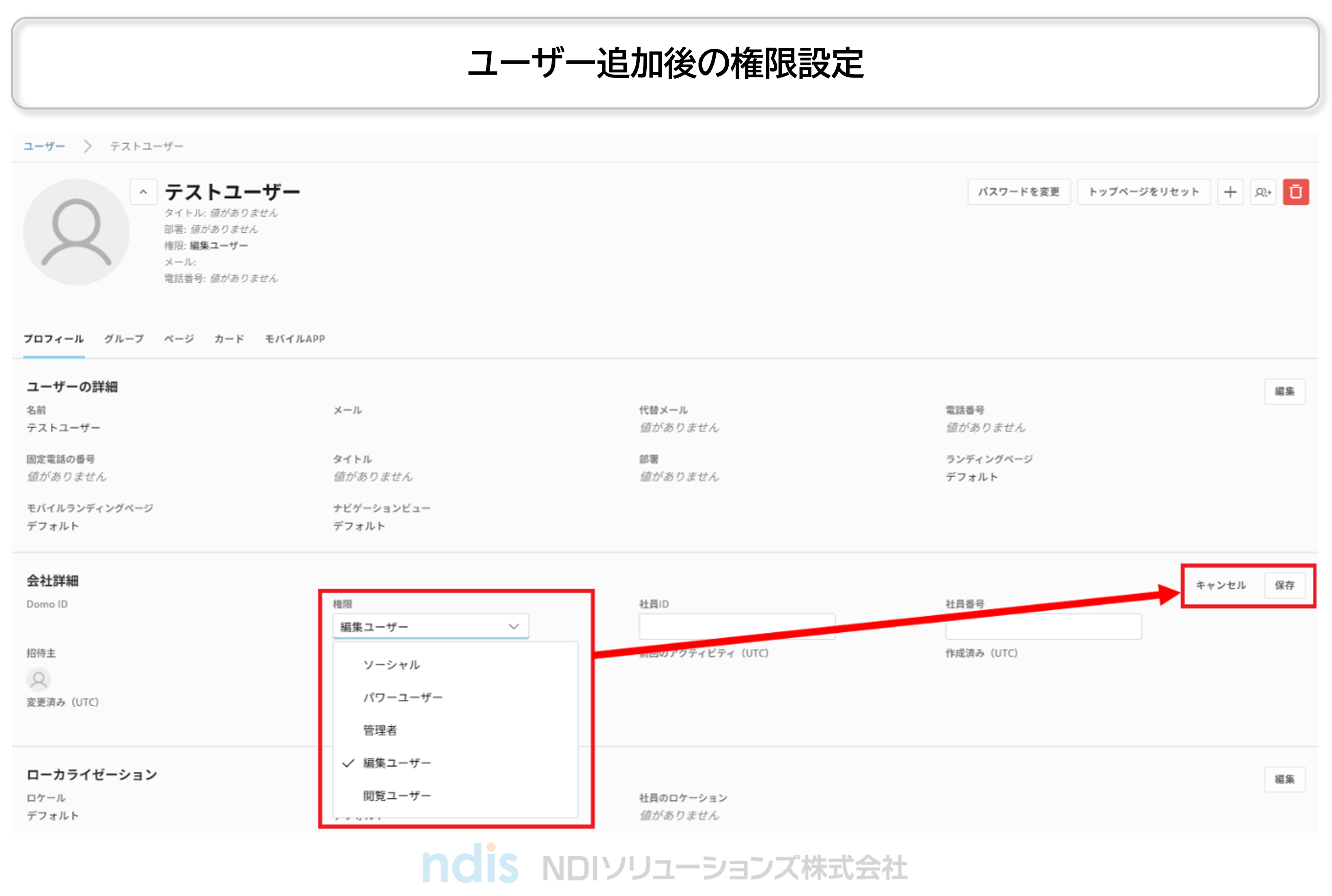The width and height of the screenshot is (1332, 896).
Task: Click the red trash delete user icon
Action: [x=1295, y=192]
